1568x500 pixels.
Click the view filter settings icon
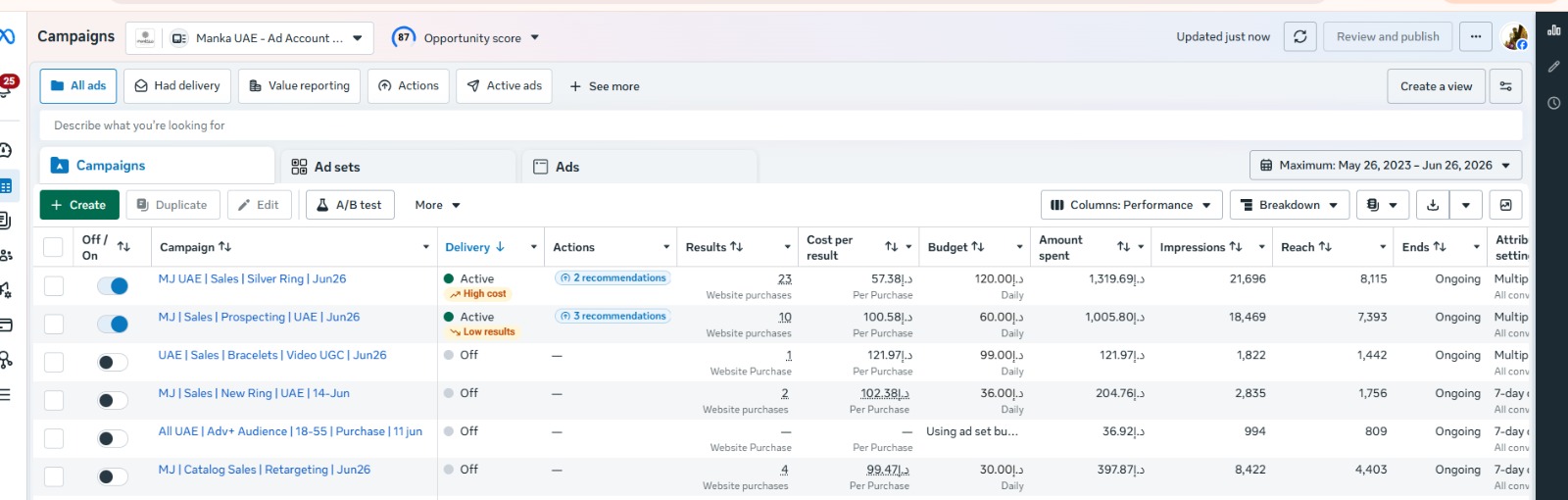tap(1506, 86)
